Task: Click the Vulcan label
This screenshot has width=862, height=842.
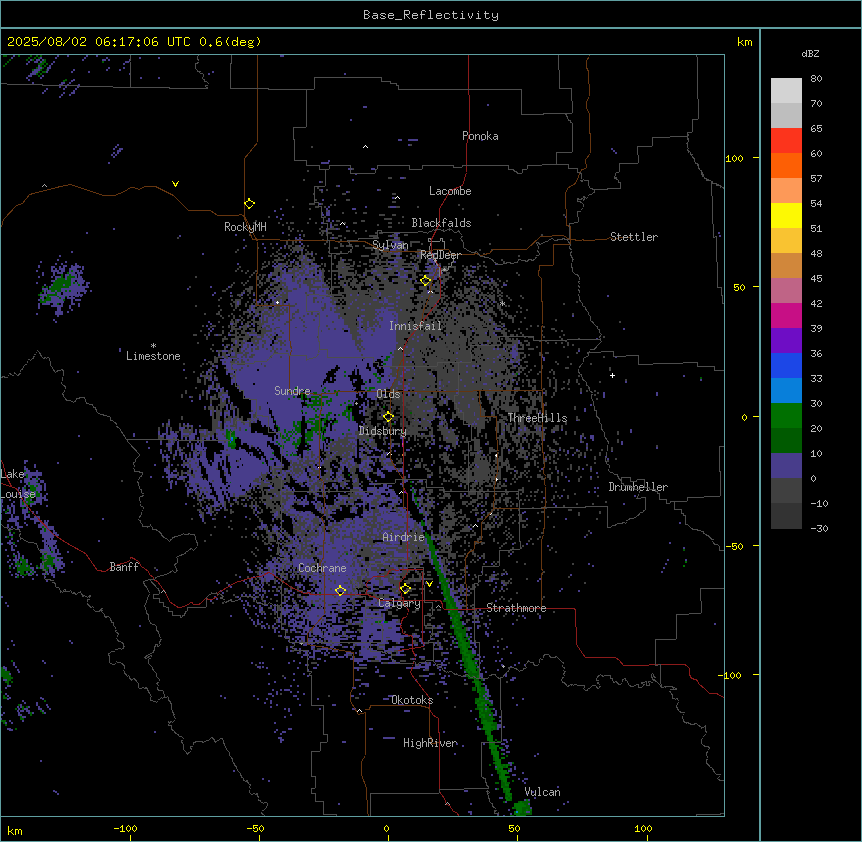Action: (x=542, y=792)
